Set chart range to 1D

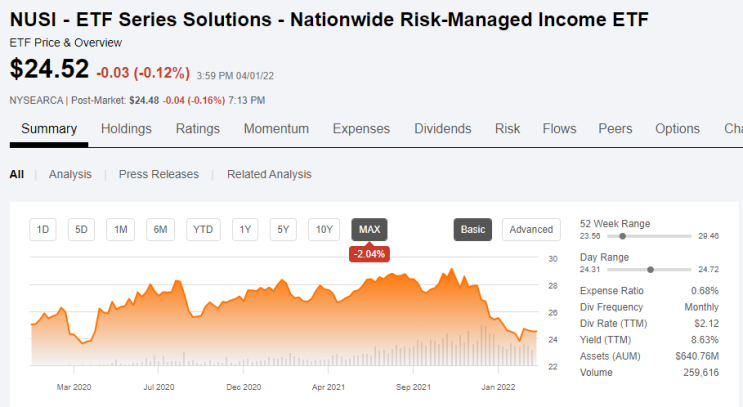(x=43, y=229)
